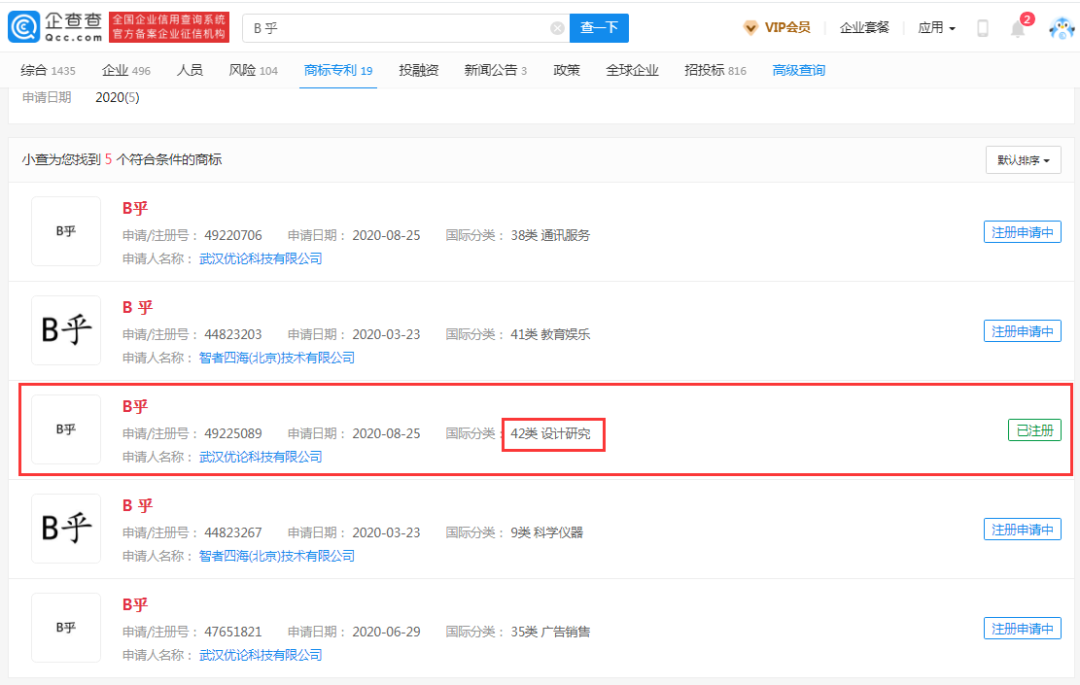Viewport: 1080px width, 685px height.
Task: Open the 企业套餐 link
Action: pos(864,28)
